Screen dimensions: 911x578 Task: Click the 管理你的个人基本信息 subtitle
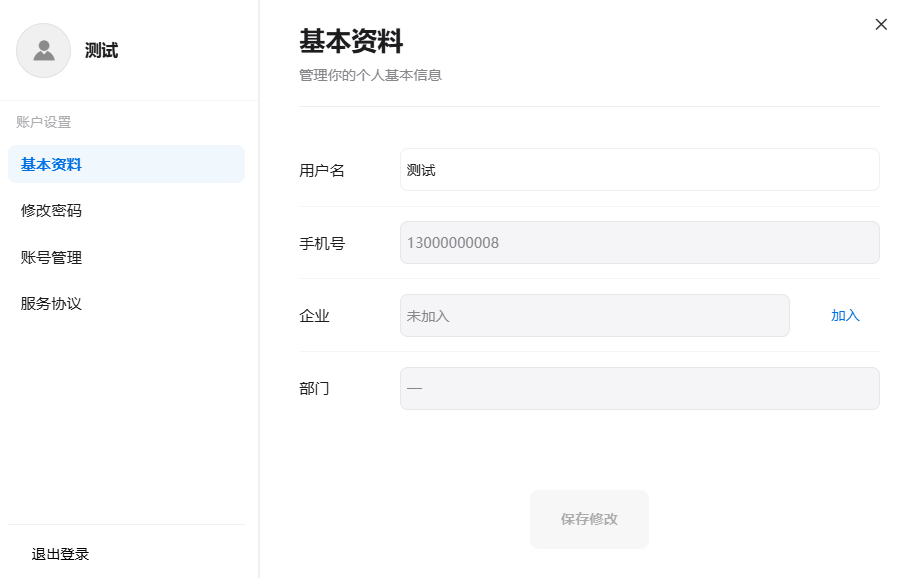(371, 75)
